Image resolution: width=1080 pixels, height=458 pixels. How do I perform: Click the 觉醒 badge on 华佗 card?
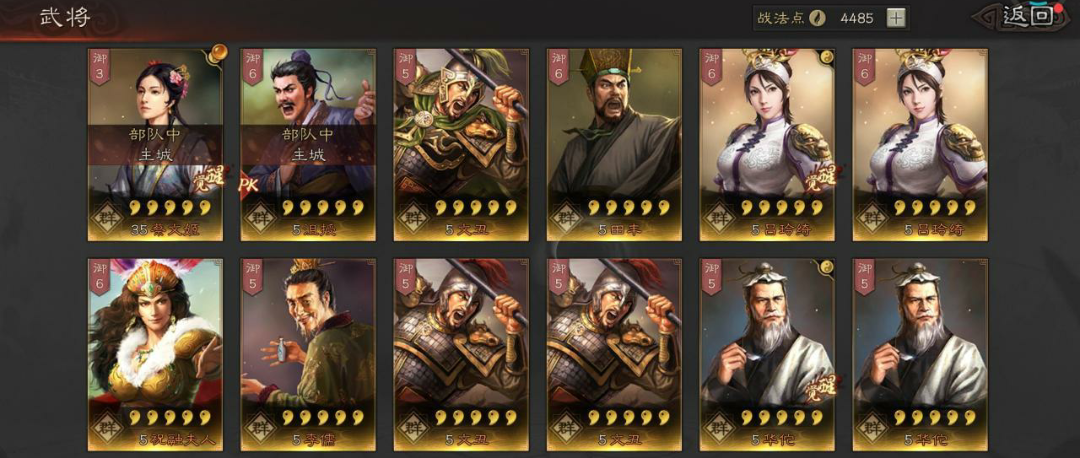[819, 388]
